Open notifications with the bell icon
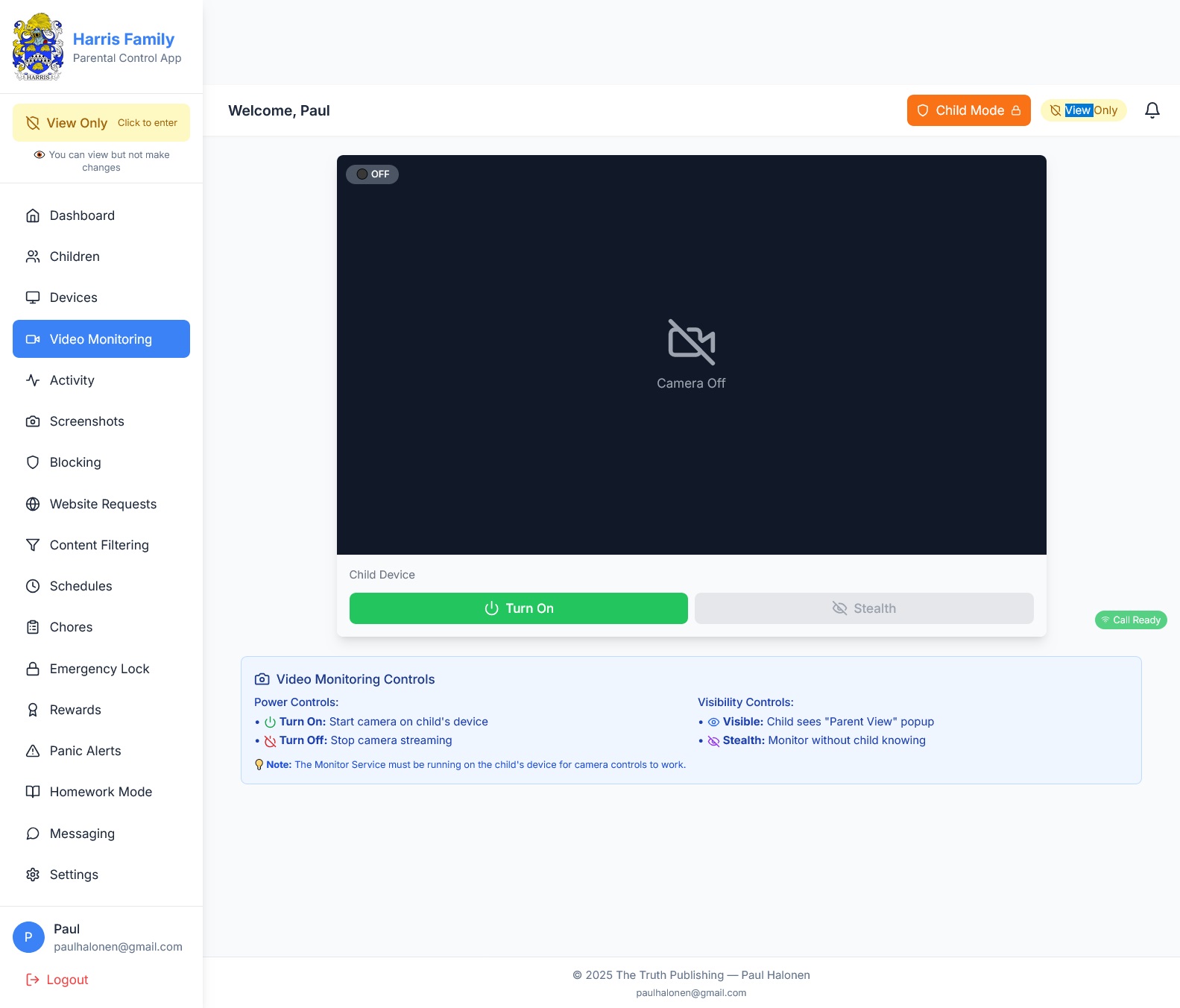This screenshot has height=1008, width=1180. [1152, 110]
